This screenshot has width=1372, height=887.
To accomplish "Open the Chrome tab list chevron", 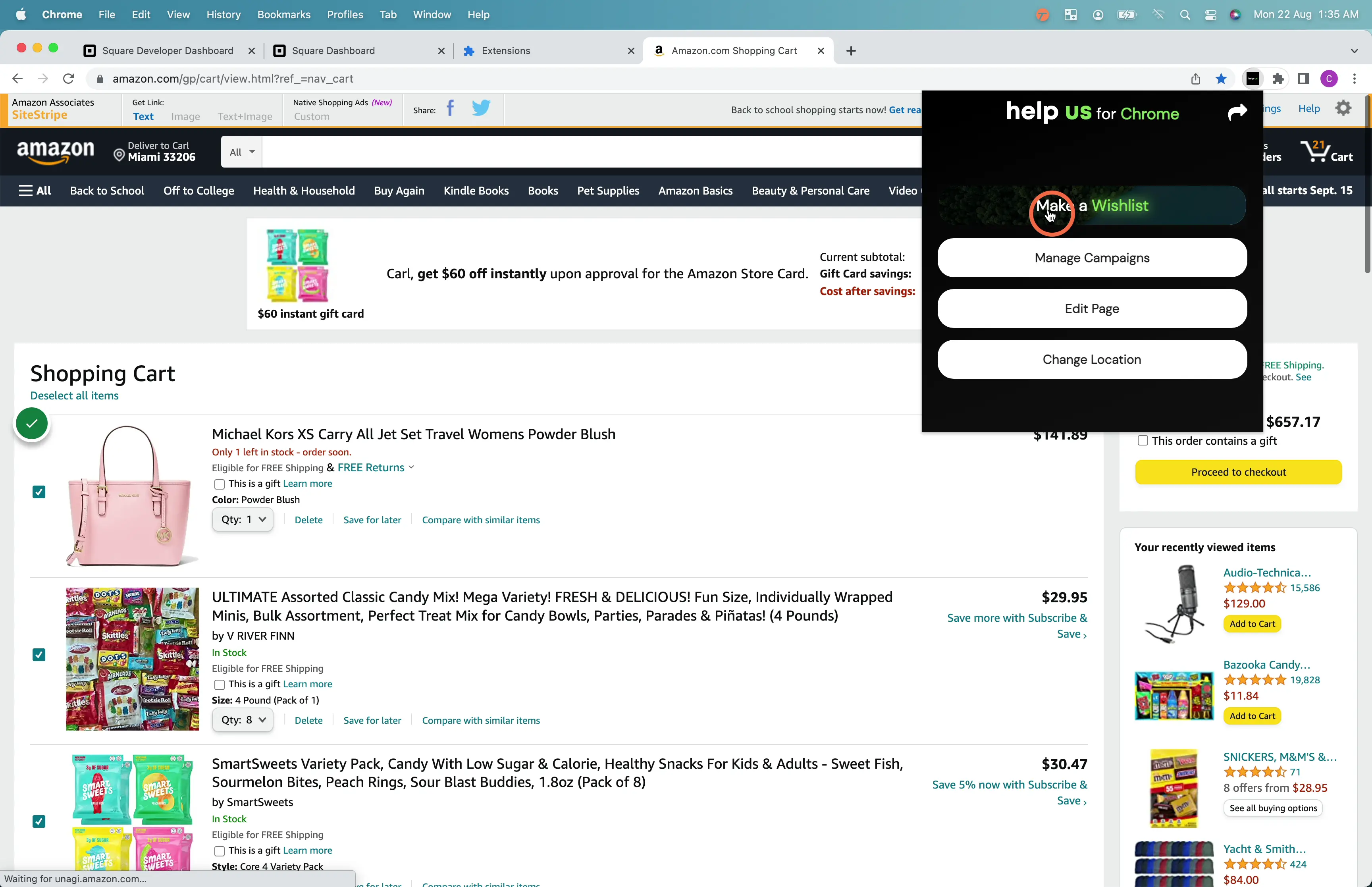I will point(1354,51).
